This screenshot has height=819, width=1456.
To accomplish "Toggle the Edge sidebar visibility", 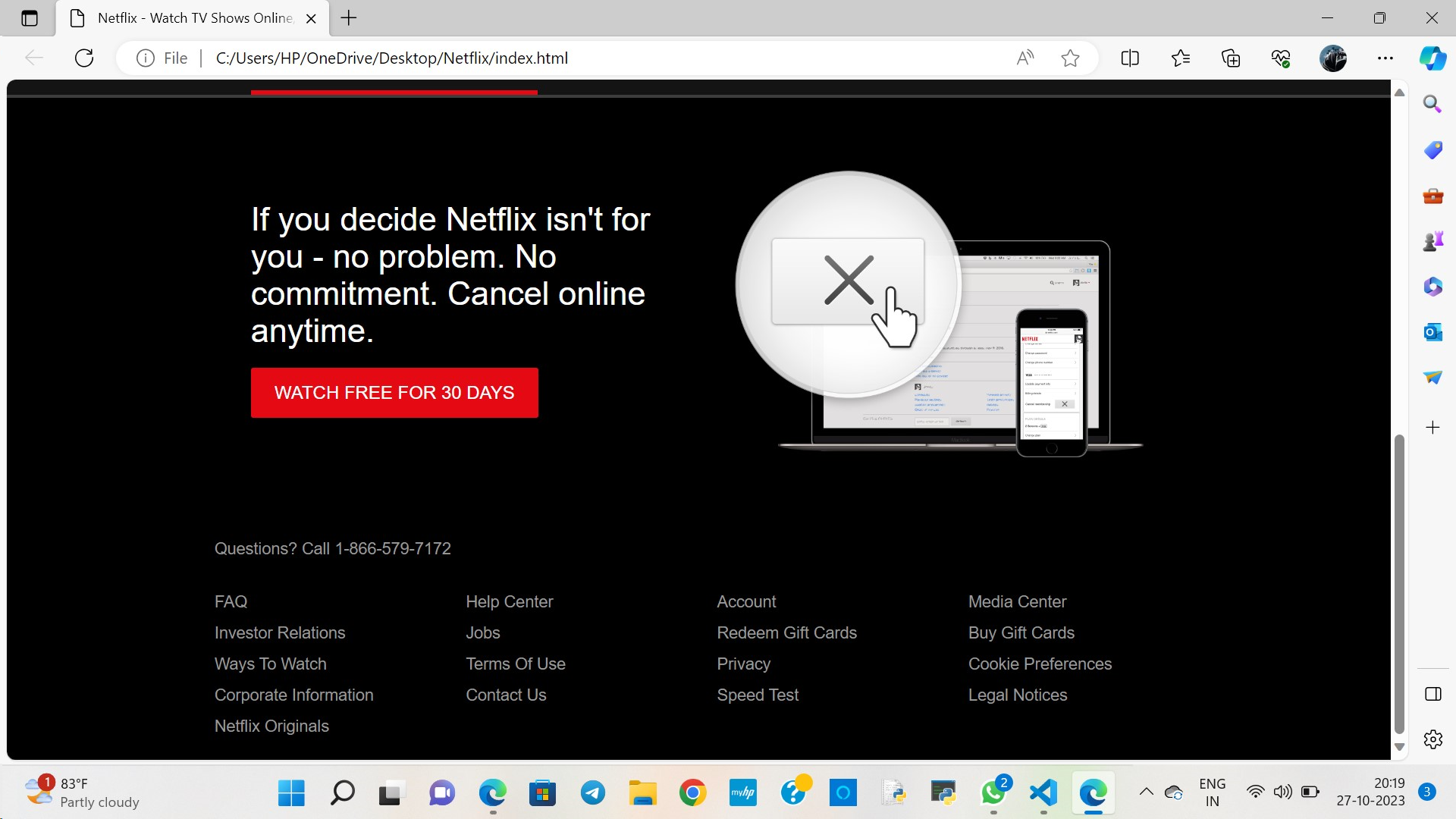I will 1432,693.
